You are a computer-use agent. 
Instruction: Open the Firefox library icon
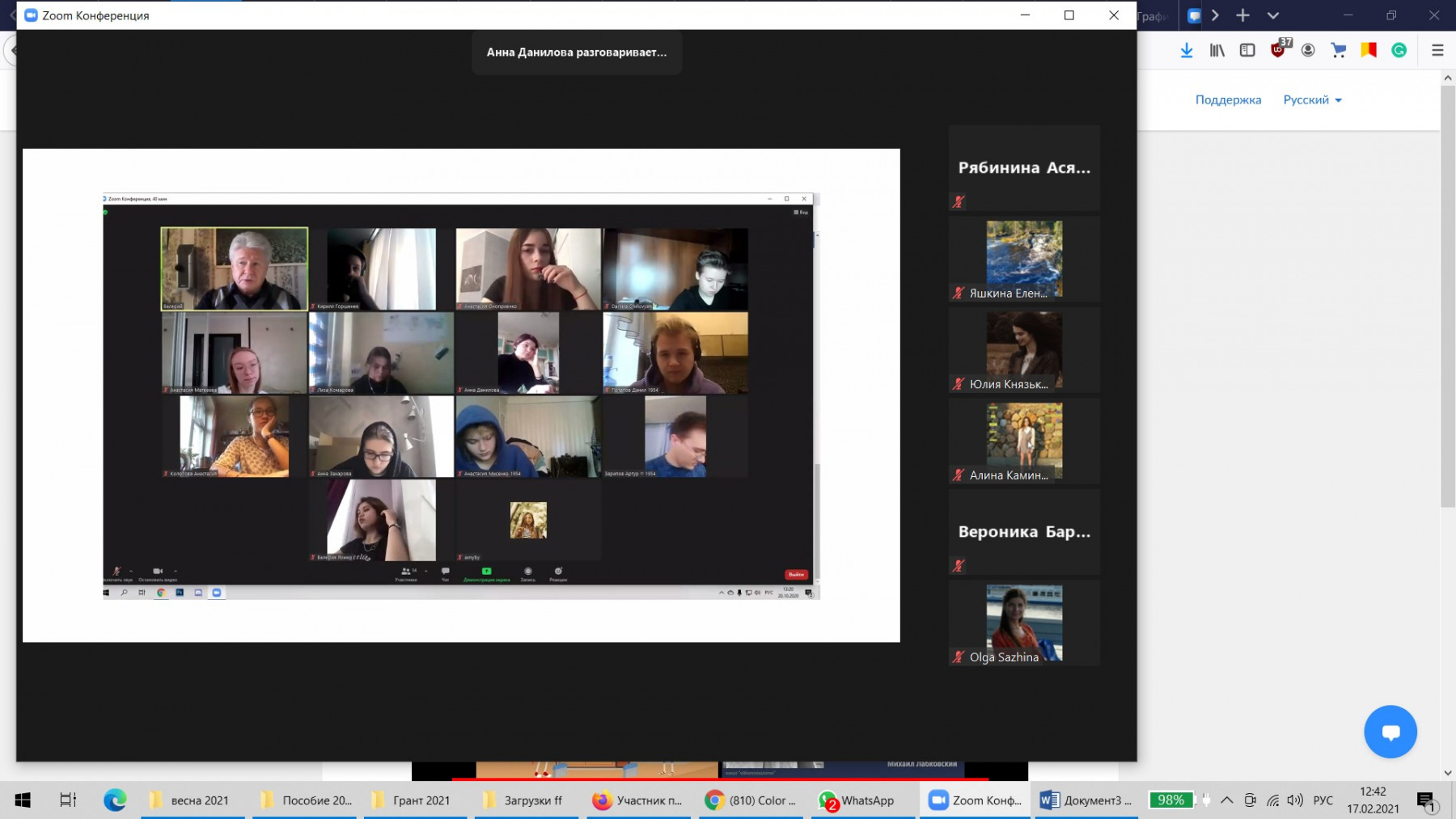pyautogui.click(x=1217, y=50)
